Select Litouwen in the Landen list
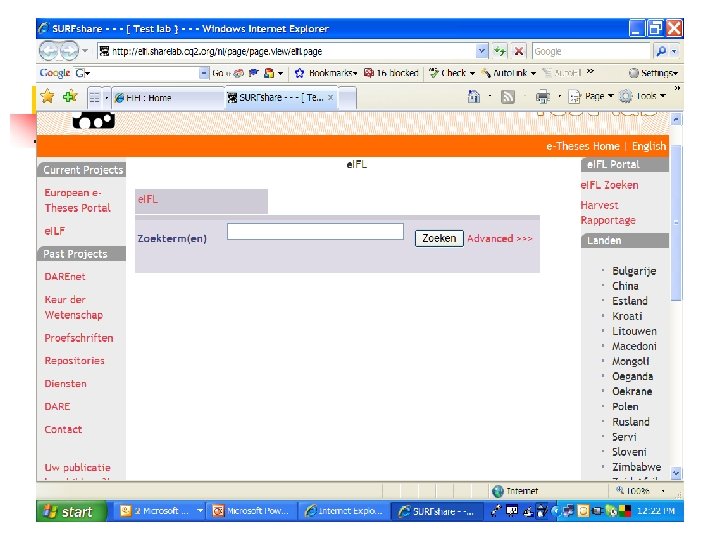720x540 pixels. click(634, 331)
